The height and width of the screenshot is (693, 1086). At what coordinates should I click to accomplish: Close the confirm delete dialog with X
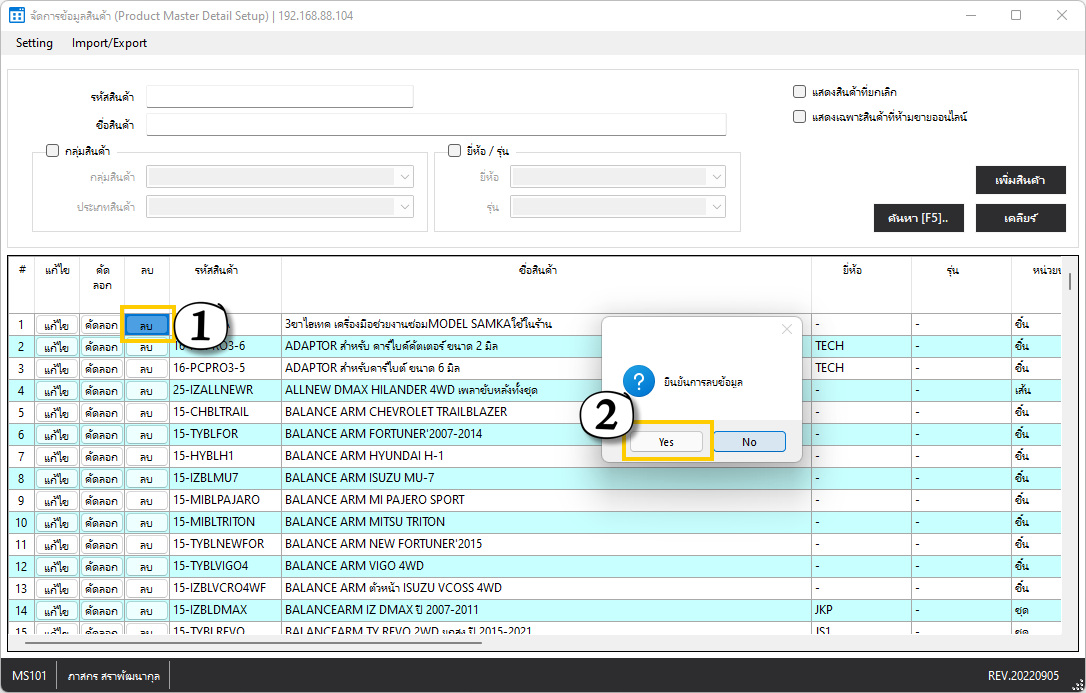point(786,329)
